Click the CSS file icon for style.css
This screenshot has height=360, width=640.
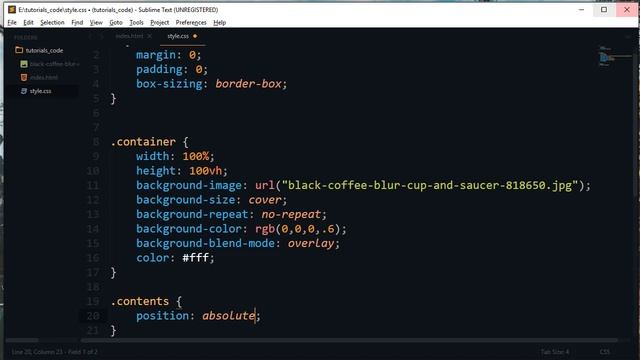tap(24, 91)
